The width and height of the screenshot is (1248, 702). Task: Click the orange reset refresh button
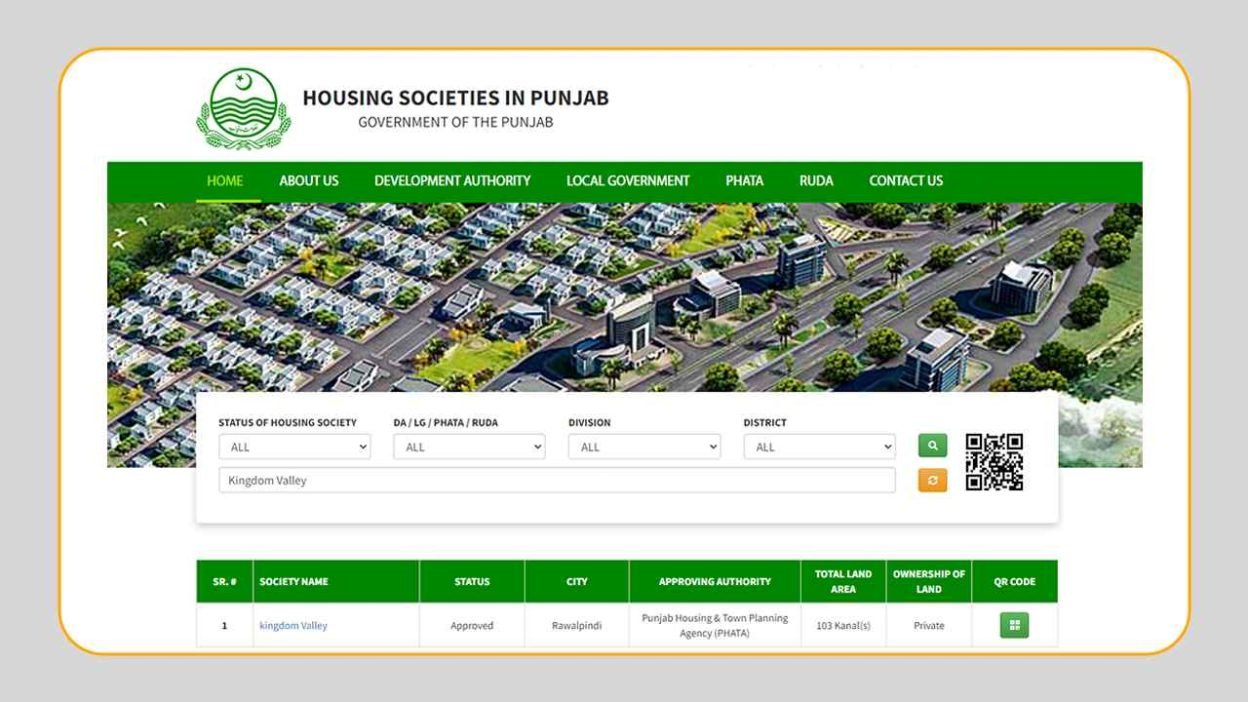(x=932, y=480)
